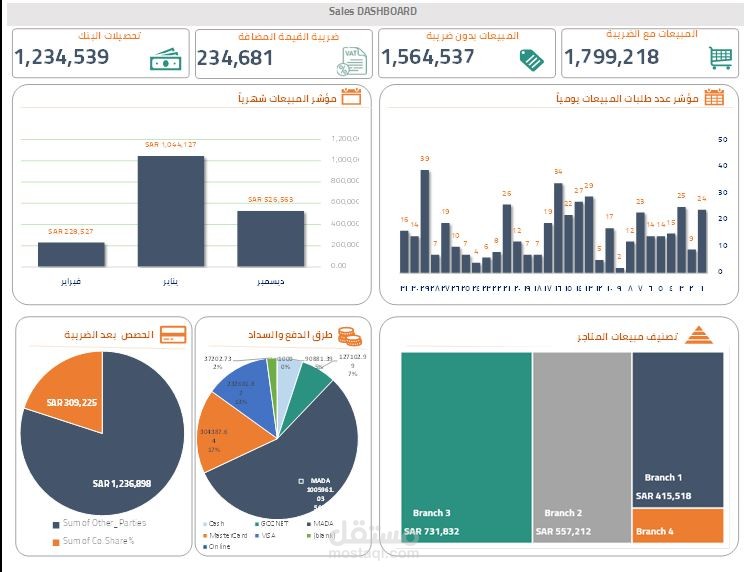Click the stacked coins payment icon
This screenshot has height=572, width=748.
(x=350, y=336)
